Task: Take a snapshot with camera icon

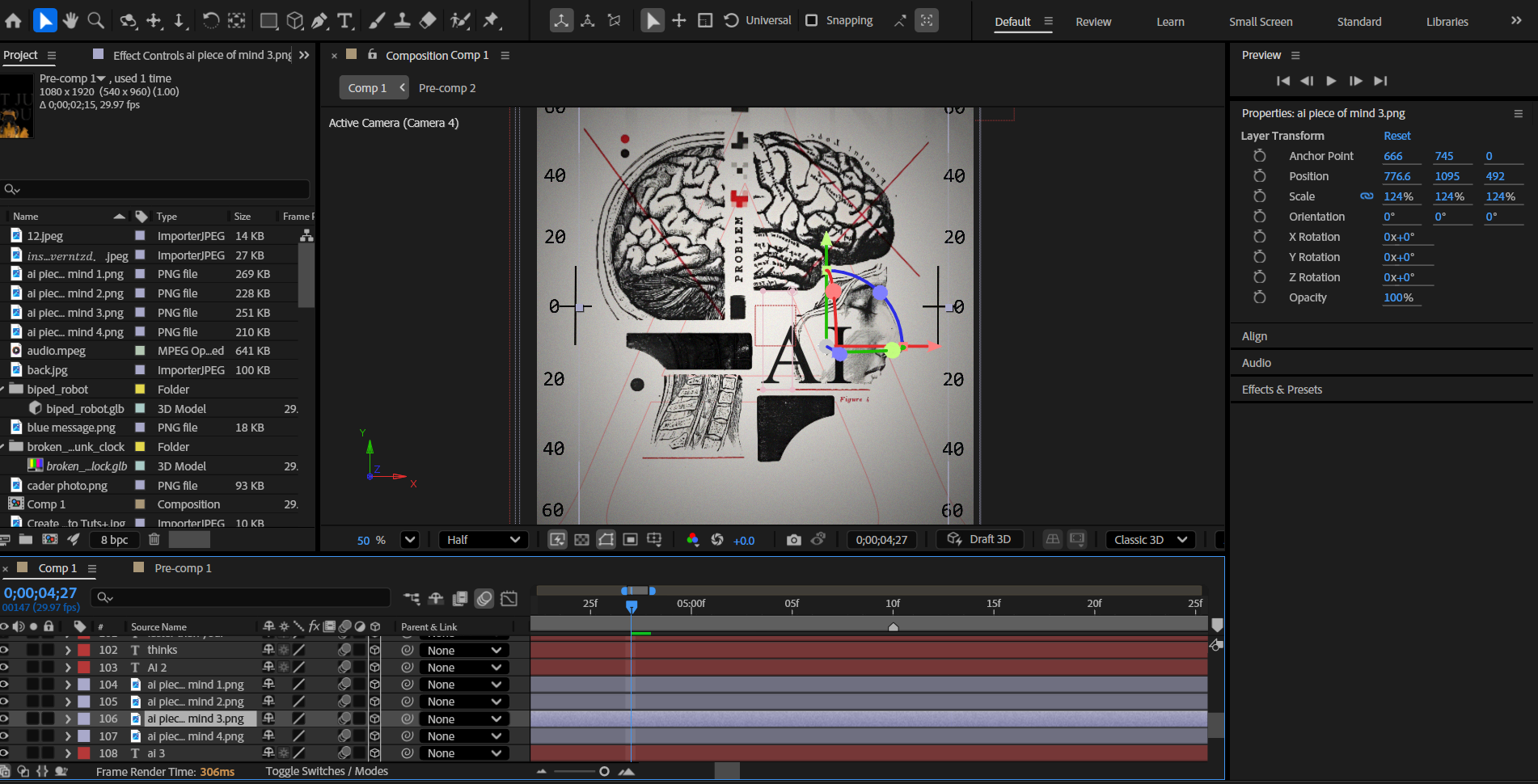Action: pyautogui.click(x=793, y=540)
